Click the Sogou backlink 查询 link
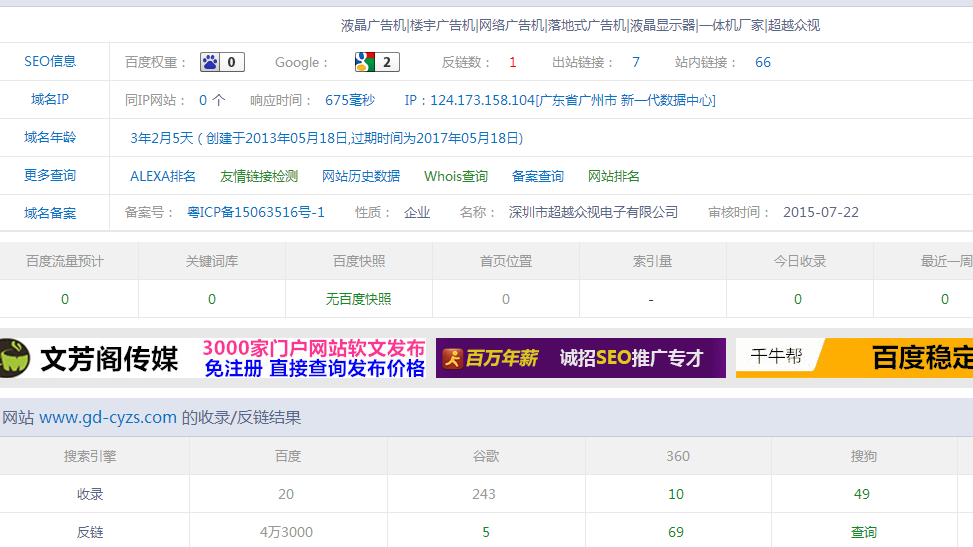 pos(863,532)
